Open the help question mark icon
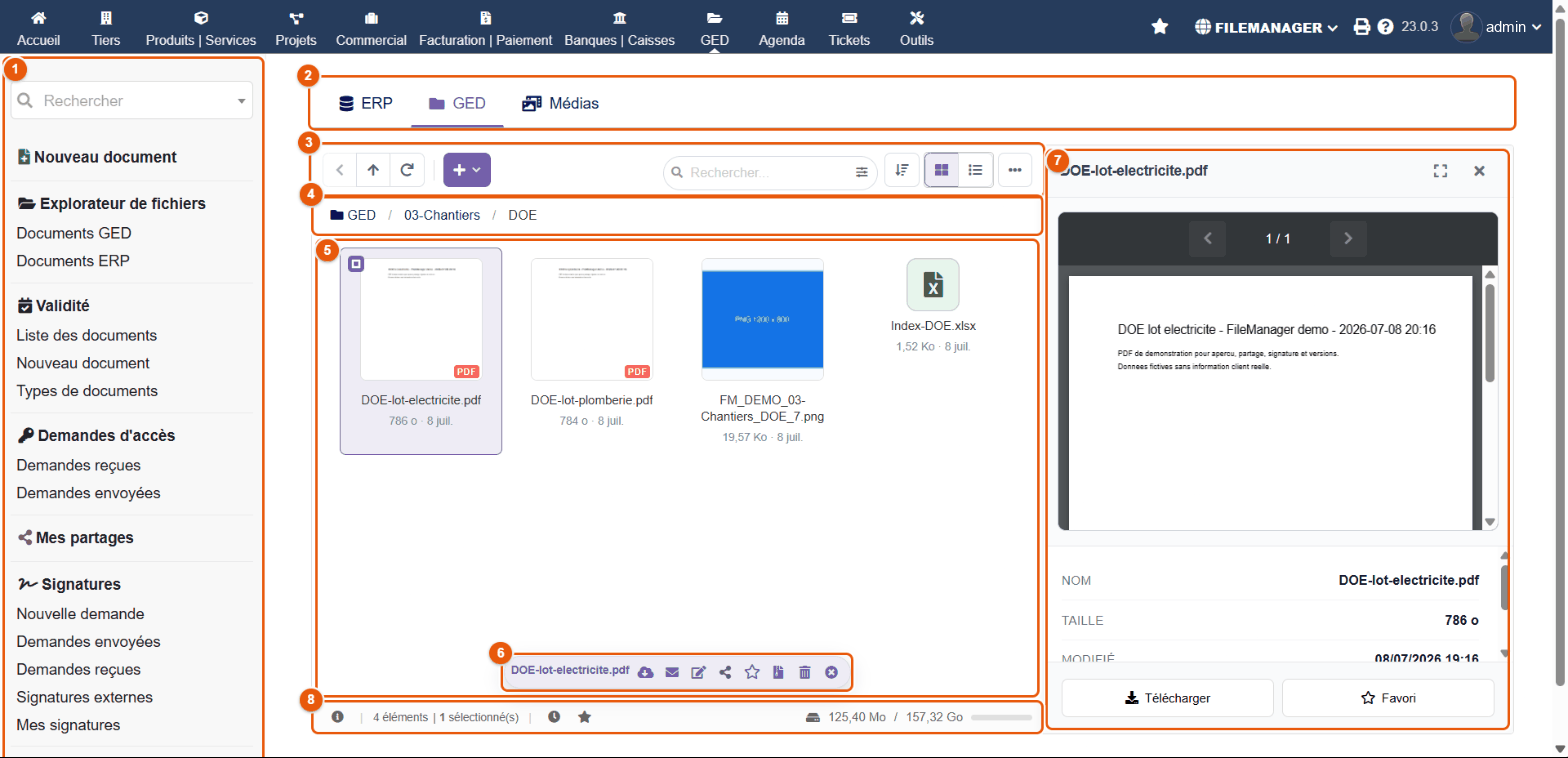Viewport: 1568px width, 758px height. [1385, 27]
